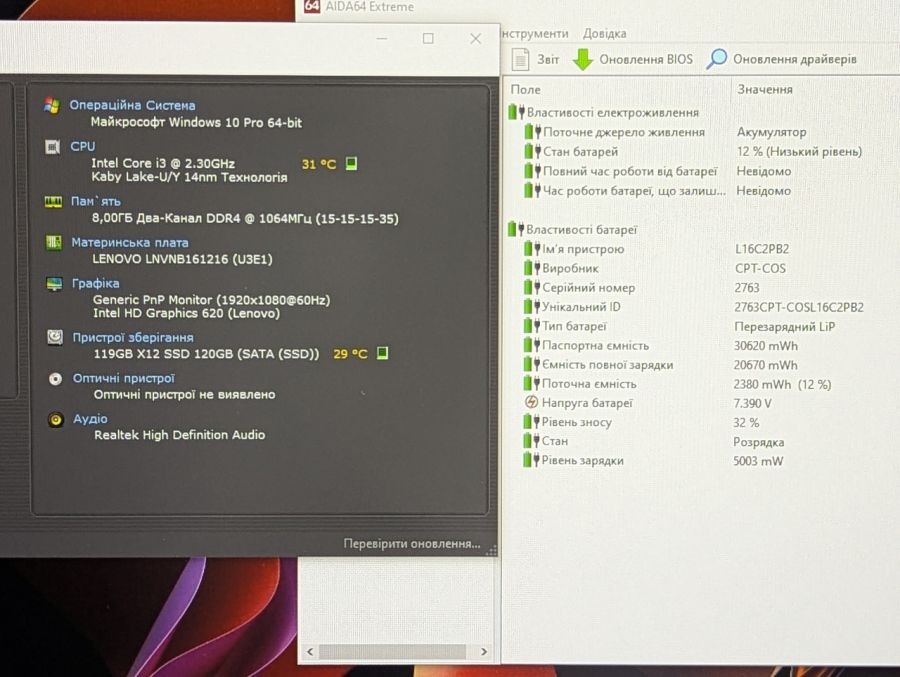Maximize the Speccy window
The height and width of the screenshot is (677, 900).
pos(428,38)
